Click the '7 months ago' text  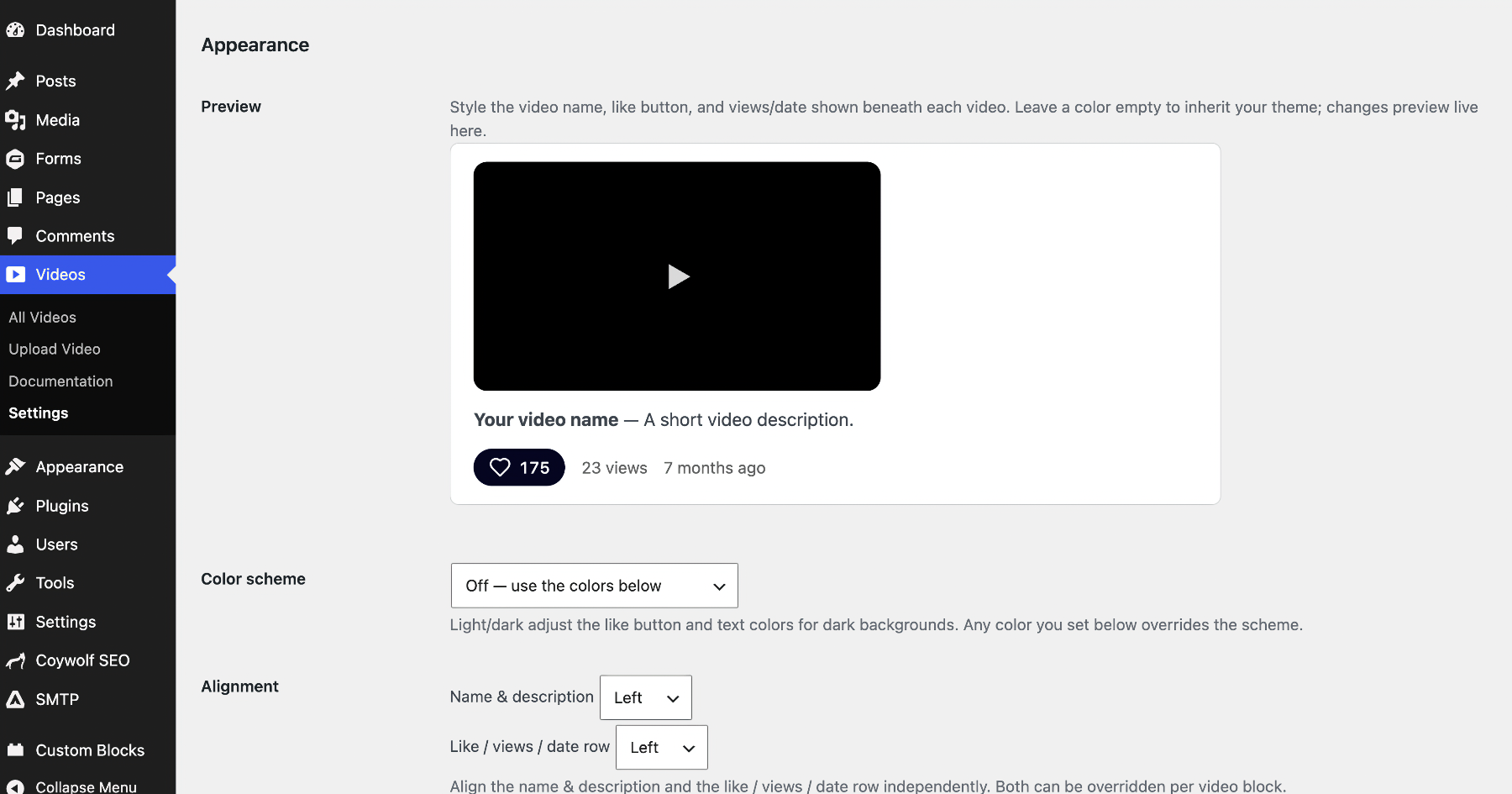[x=715, y=468]
